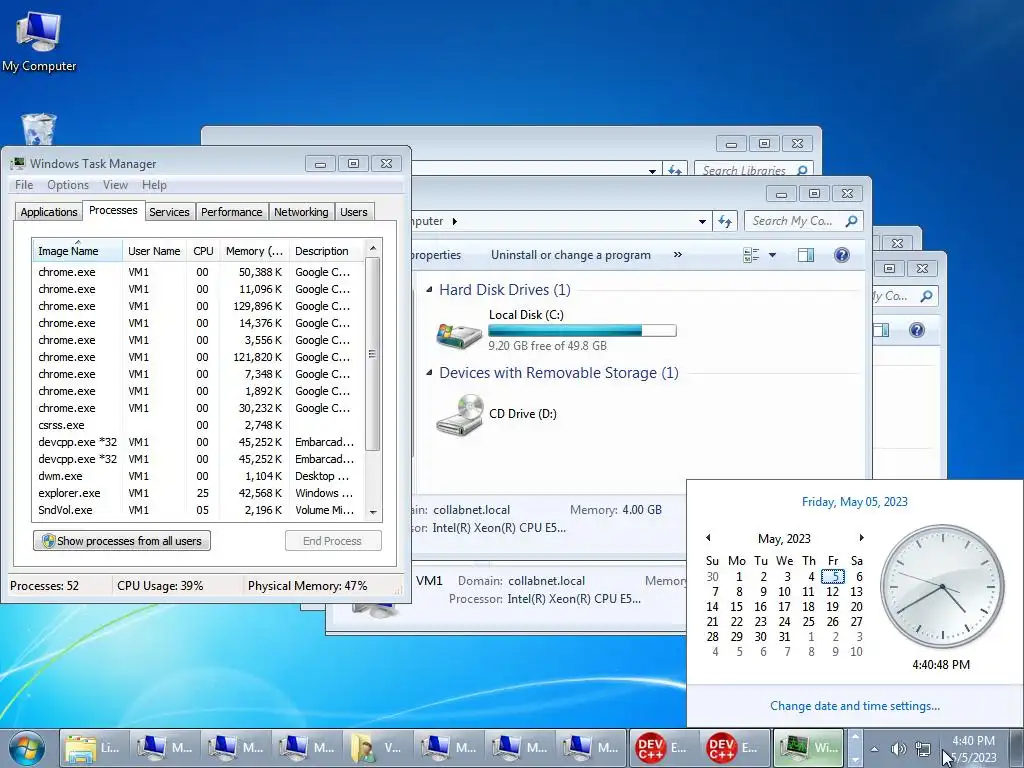Viewport: 1024px width, 768px height.
Task: Click the End Process button
Action: click(x=333, y=541)
